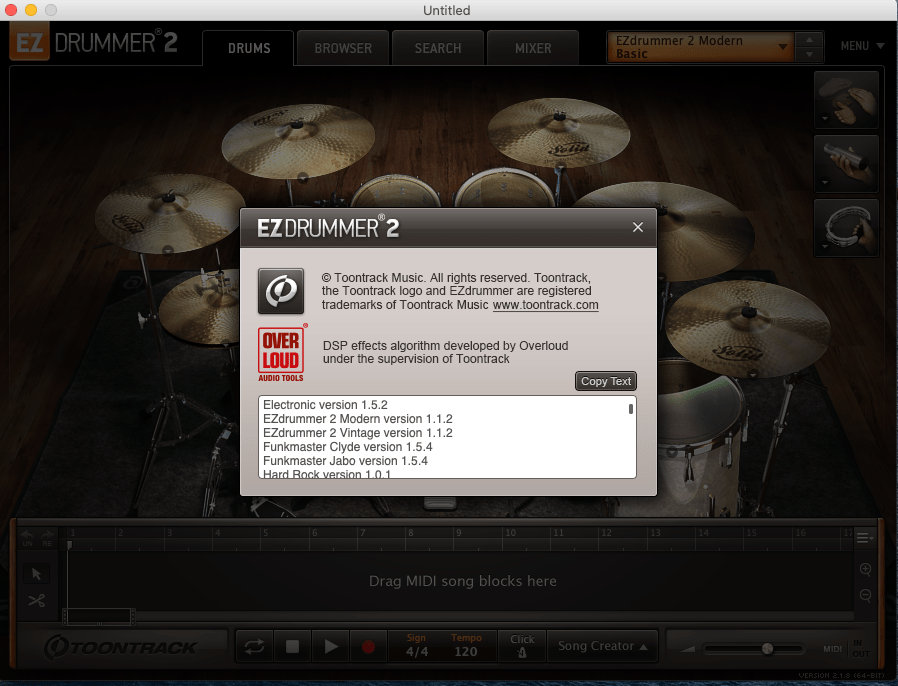Click the left crash cymbal
Image resolution: width=898 pixels, height=686 pixels.
(x=170, y=215)
